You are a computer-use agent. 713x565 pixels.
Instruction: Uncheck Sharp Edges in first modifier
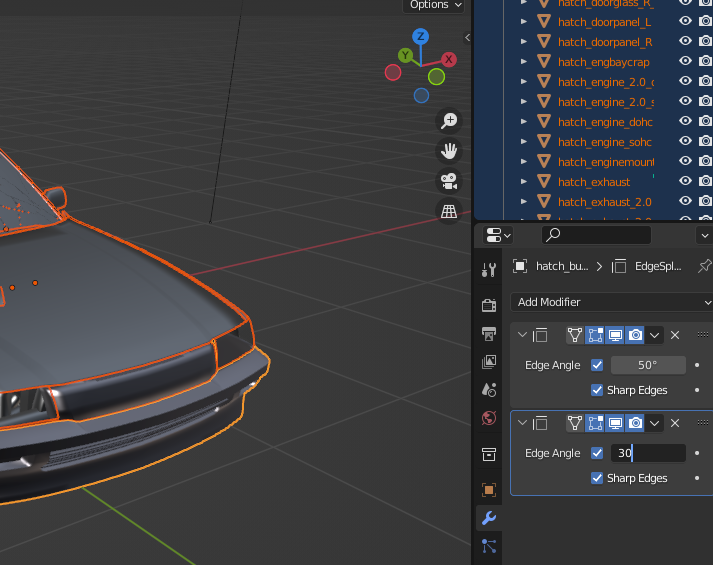[597, 390]
